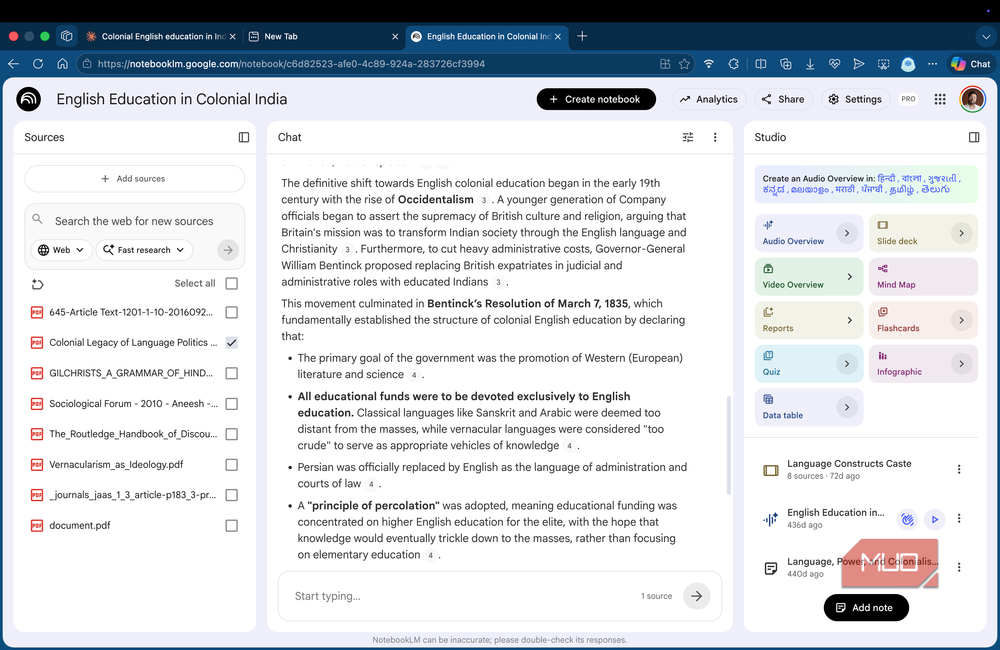The image size is (1000, 650).
Task: Toggle Select all sources checkbox
Action: [x=232, y=283]
